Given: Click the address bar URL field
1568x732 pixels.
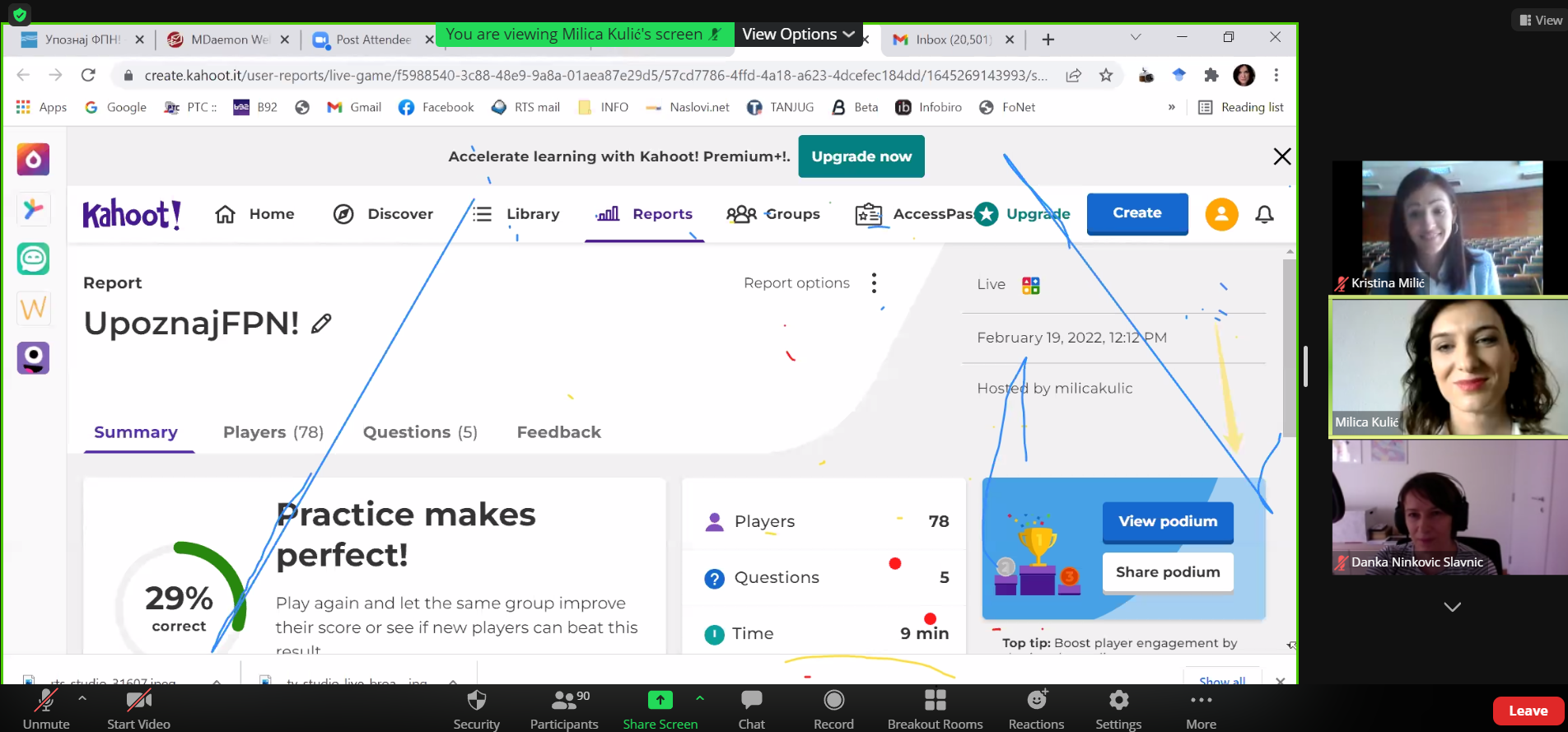Looking at the screenshot, I should [595, 75].
